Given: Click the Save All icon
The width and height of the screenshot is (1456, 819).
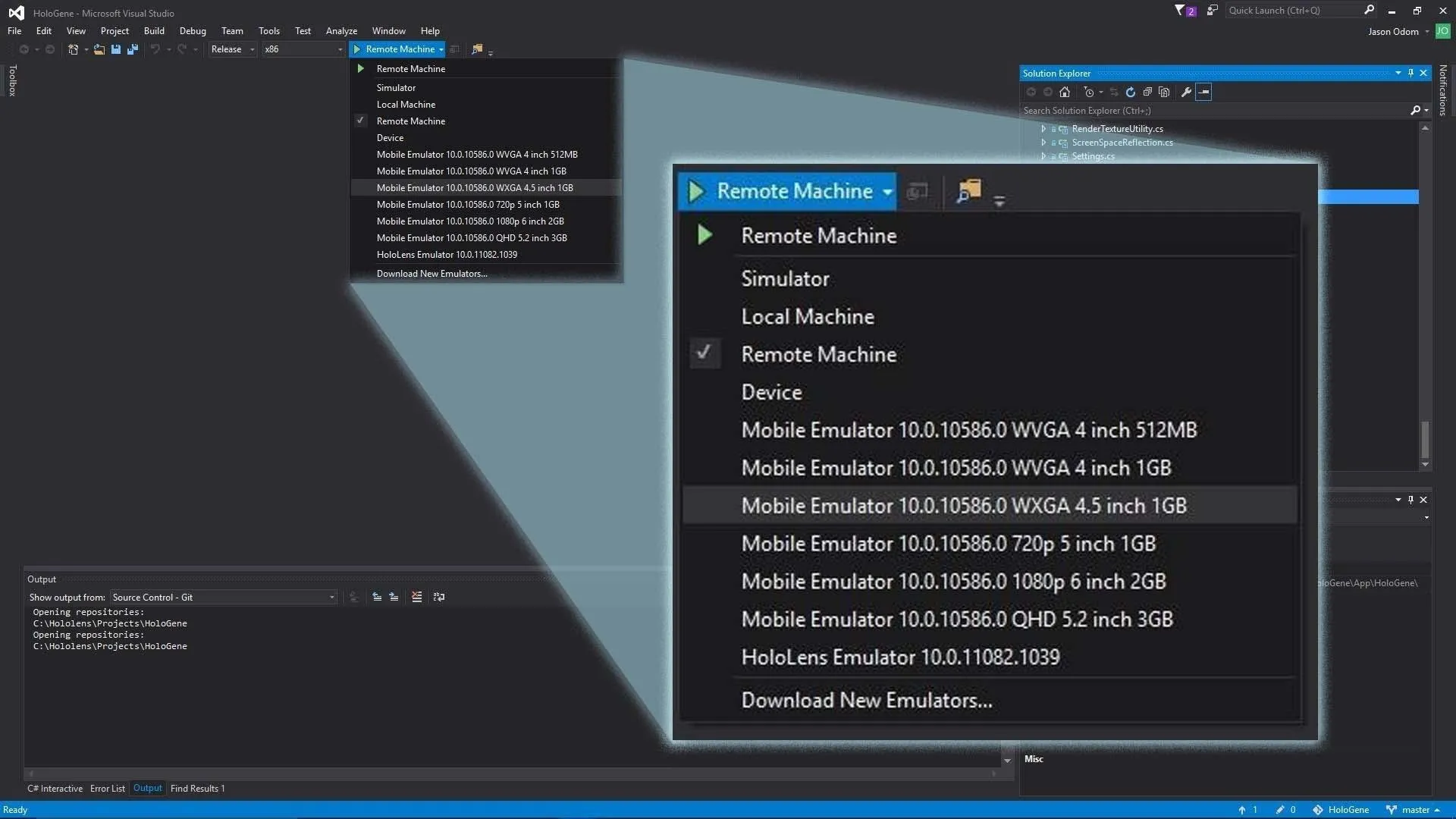Looking at the screenshot, I should click(x=133, y=49).
